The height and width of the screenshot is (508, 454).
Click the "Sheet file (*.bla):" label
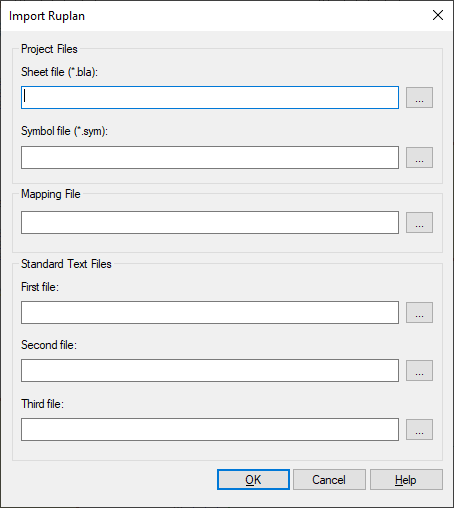59,72
